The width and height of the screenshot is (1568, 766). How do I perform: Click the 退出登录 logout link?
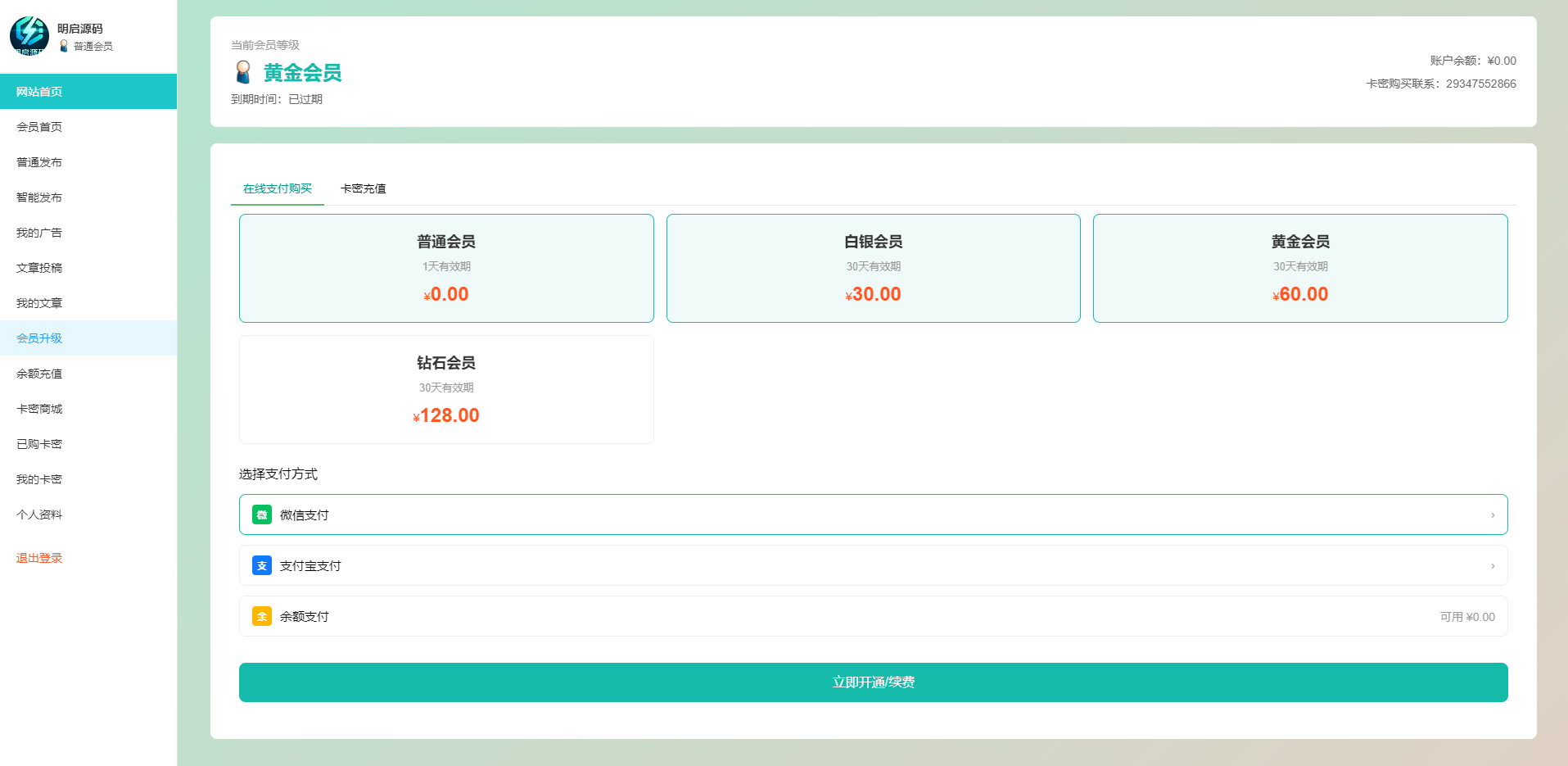[x=39, y=558]
